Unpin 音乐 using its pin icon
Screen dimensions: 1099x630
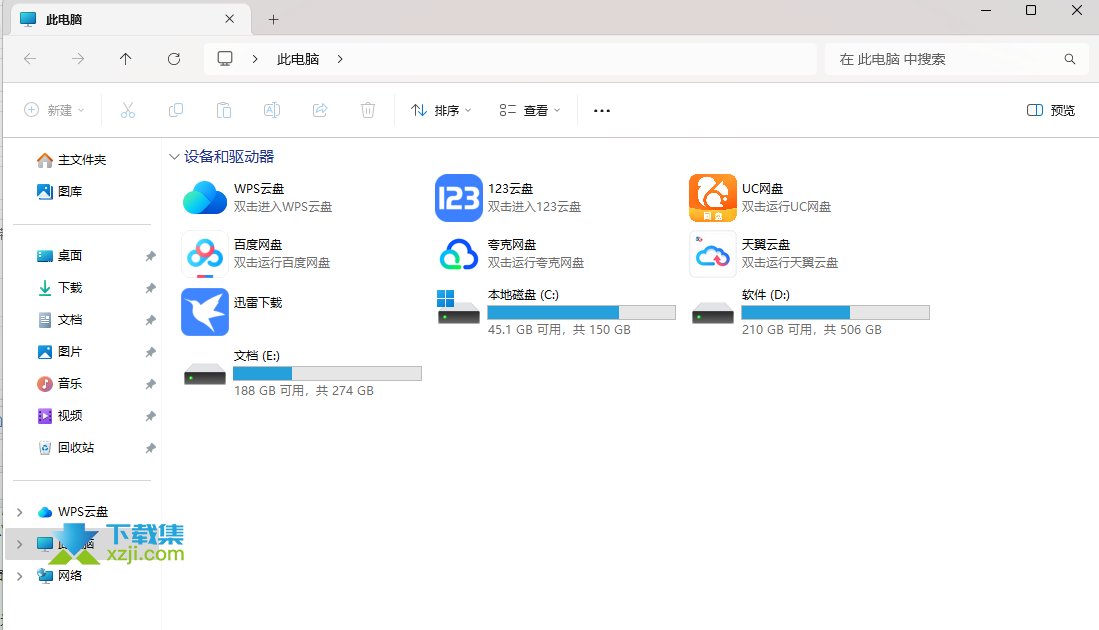[150, 384]
